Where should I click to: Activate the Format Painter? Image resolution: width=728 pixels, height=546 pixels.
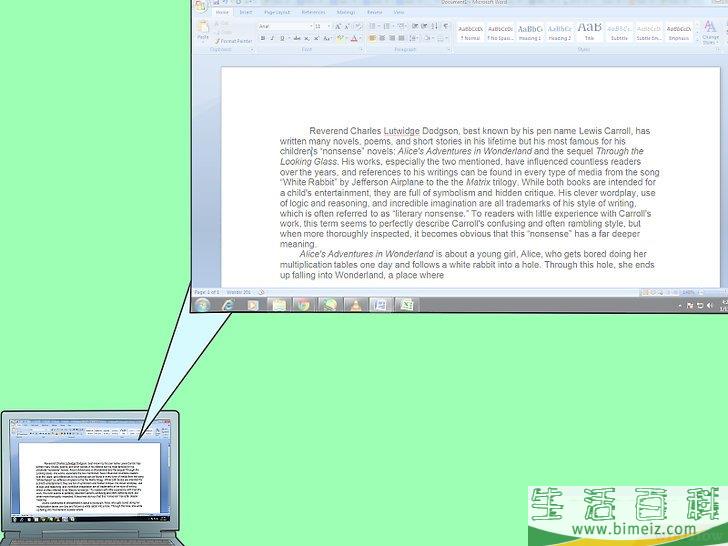234,41
